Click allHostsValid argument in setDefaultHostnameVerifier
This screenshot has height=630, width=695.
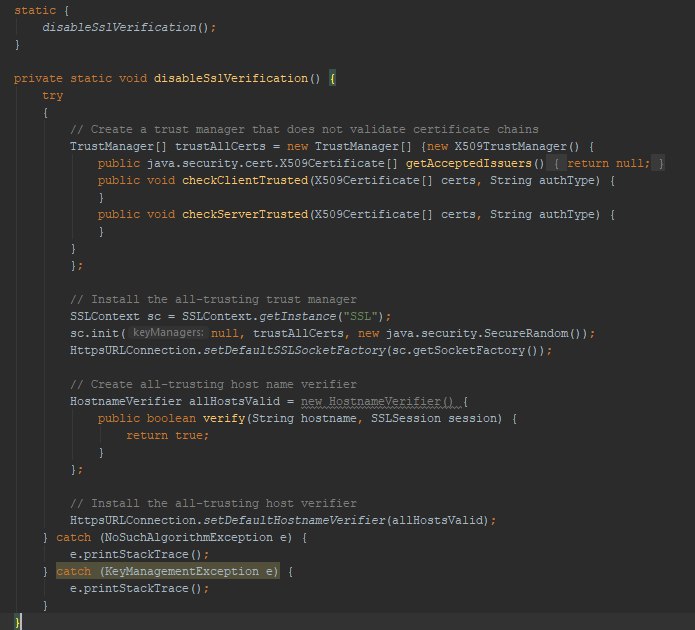[x=437, y=520]
